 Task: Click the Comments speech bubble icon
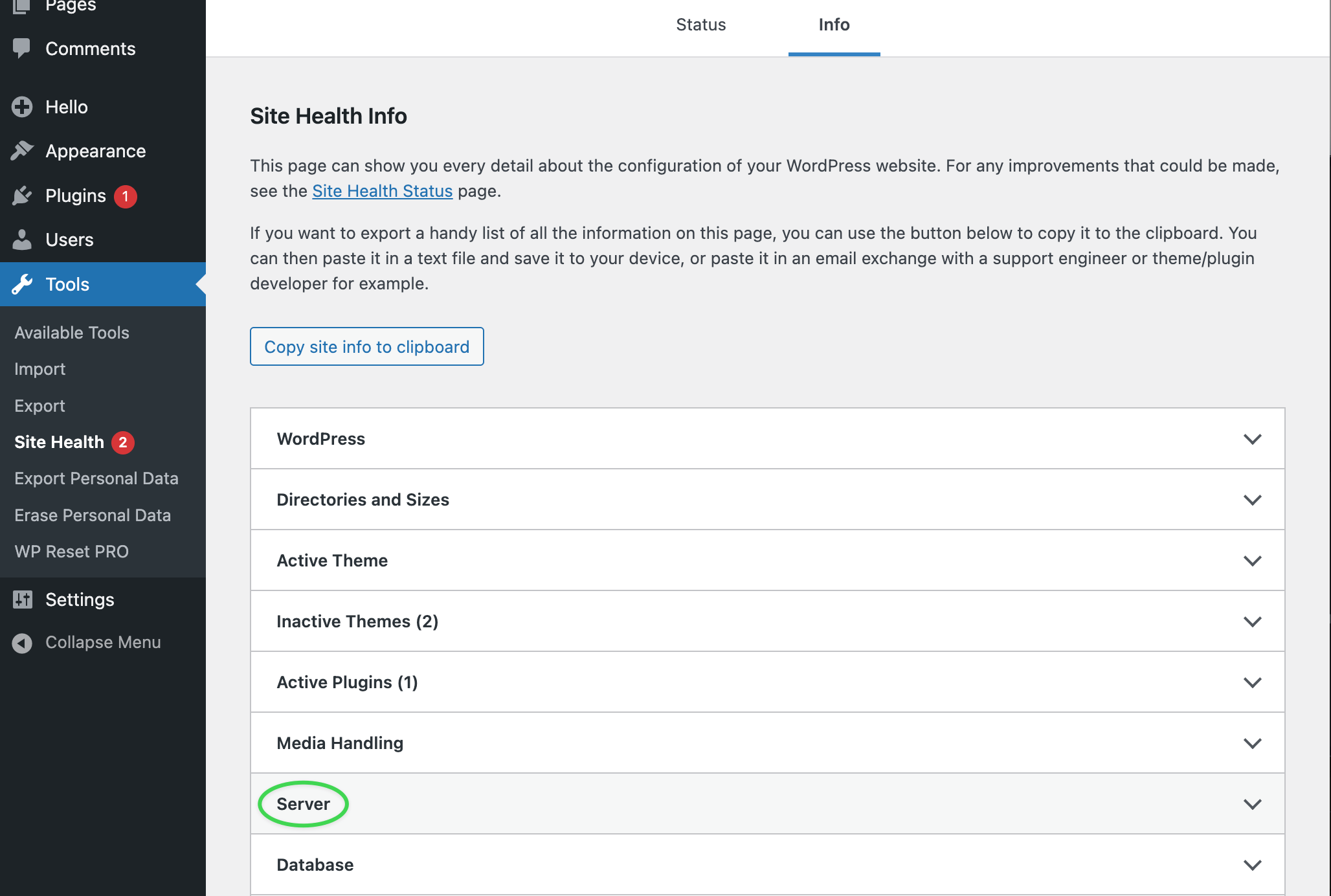[21, 49]
